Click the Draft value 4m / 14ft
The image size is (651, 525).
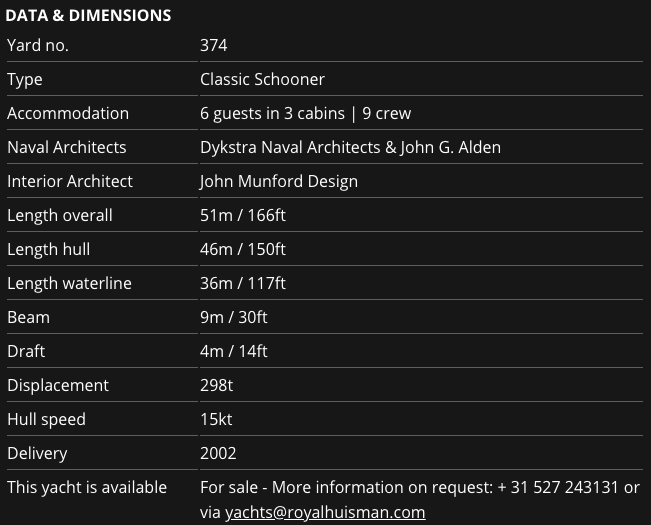pyautogui.click(x=234, y=351)
